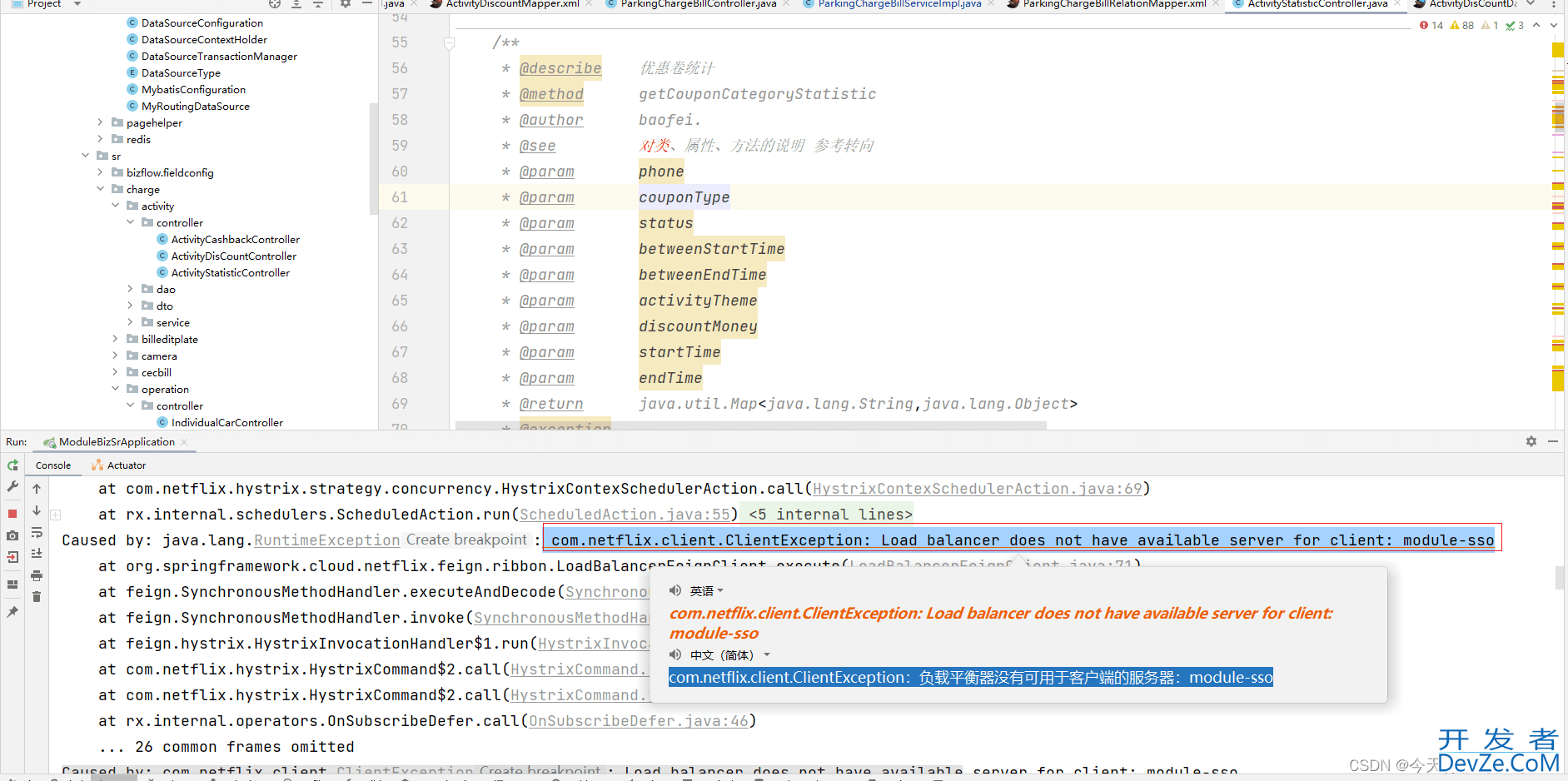Expand the dao folder
The image size is (1568, 781).
[130, 289]
